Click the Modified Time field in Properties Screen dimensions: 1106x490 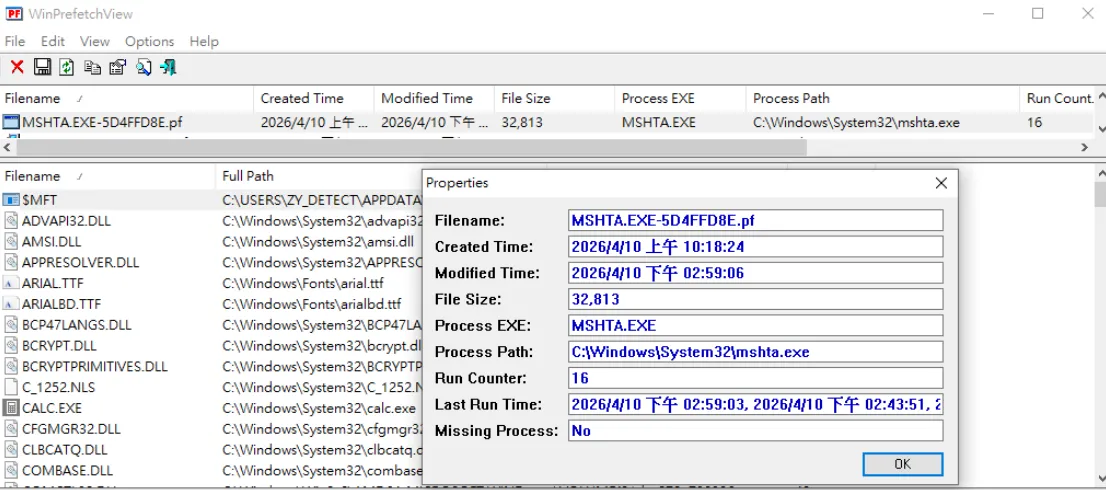click(x=755, y=273)
